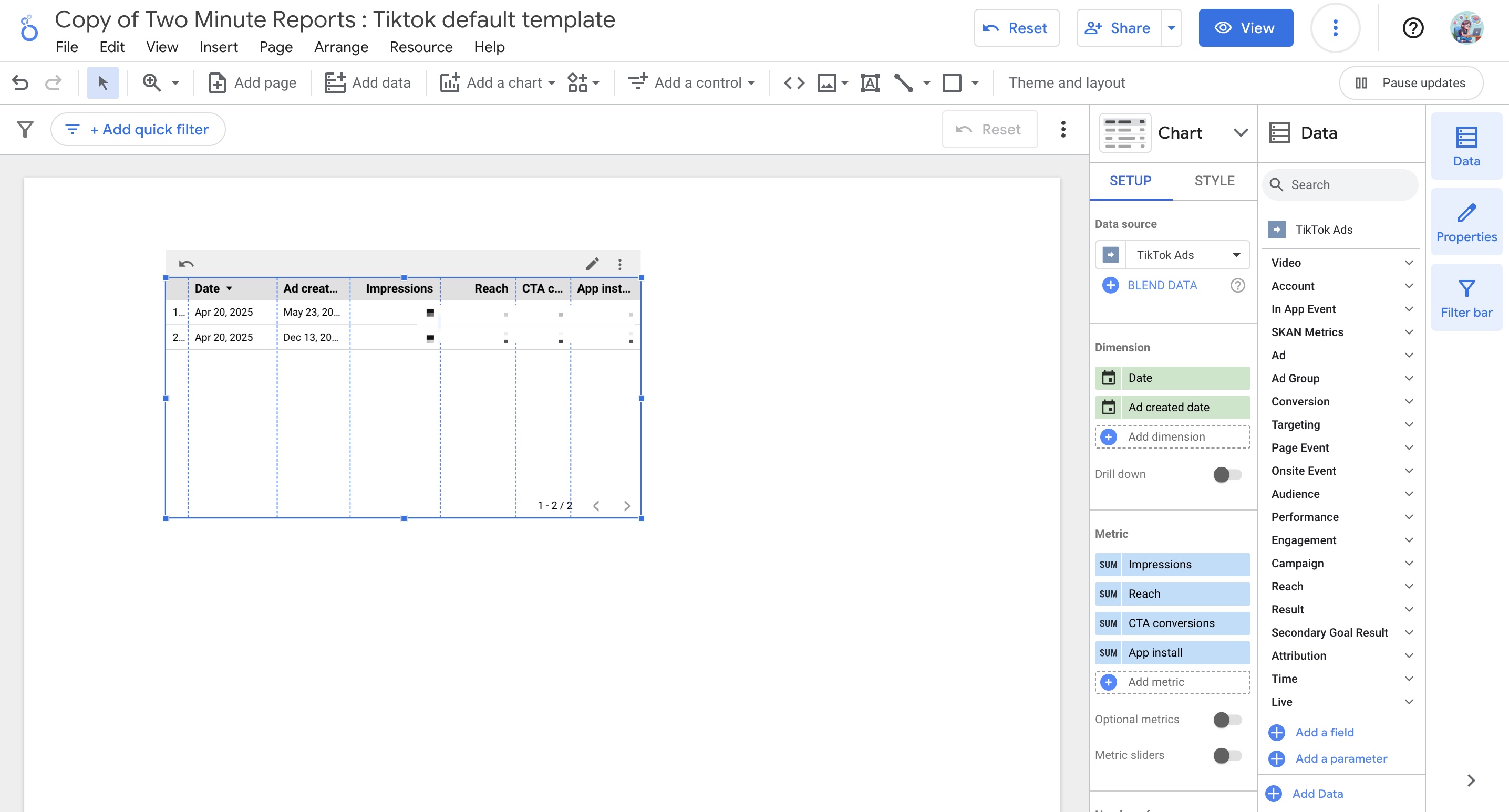Screen dimensions: 1509x812
Task: Go to previous table page arrow
Action: (x=596, y=506)
